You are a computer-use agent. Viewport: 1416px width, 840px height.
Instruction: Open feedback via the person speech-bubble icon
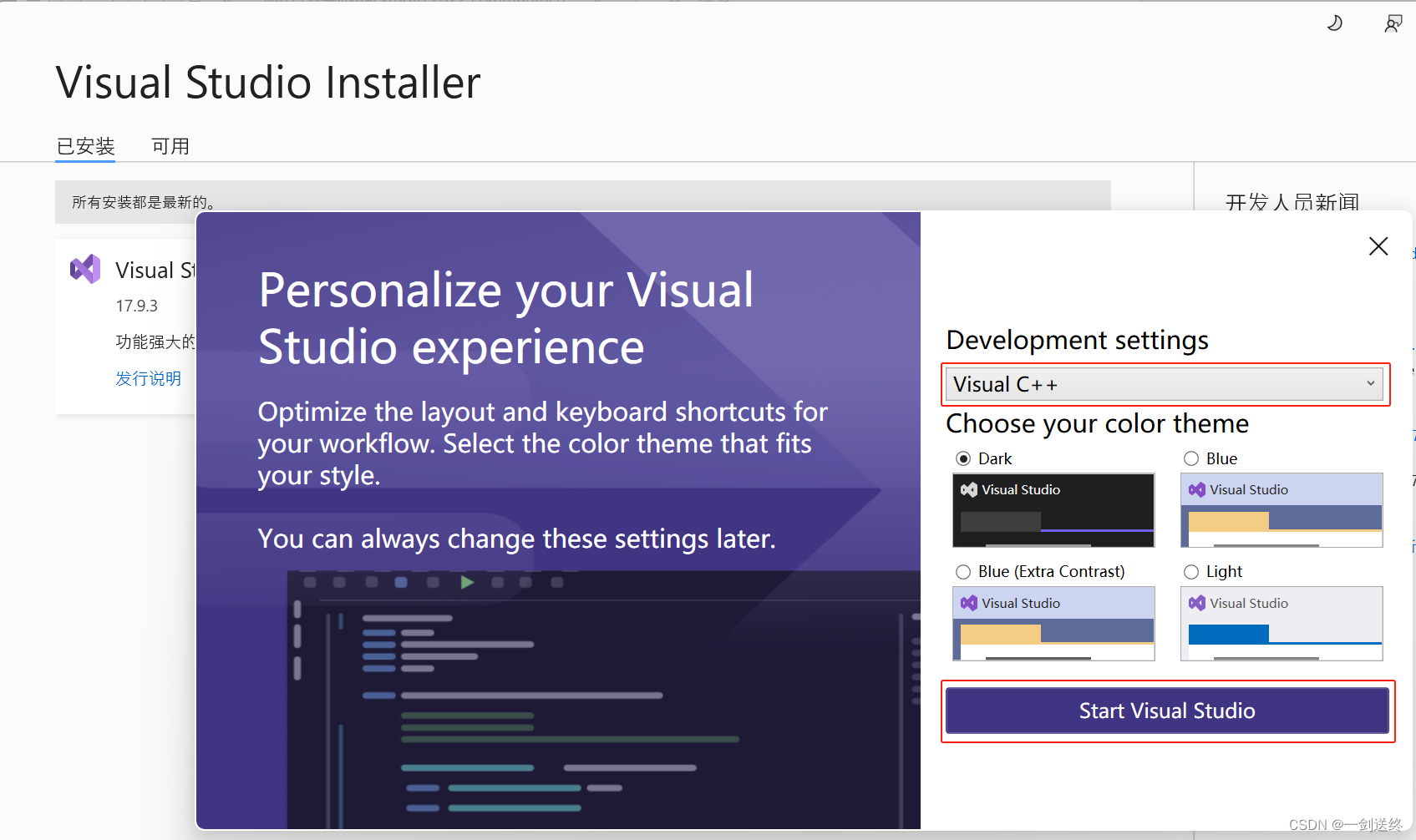[1393, 23]
